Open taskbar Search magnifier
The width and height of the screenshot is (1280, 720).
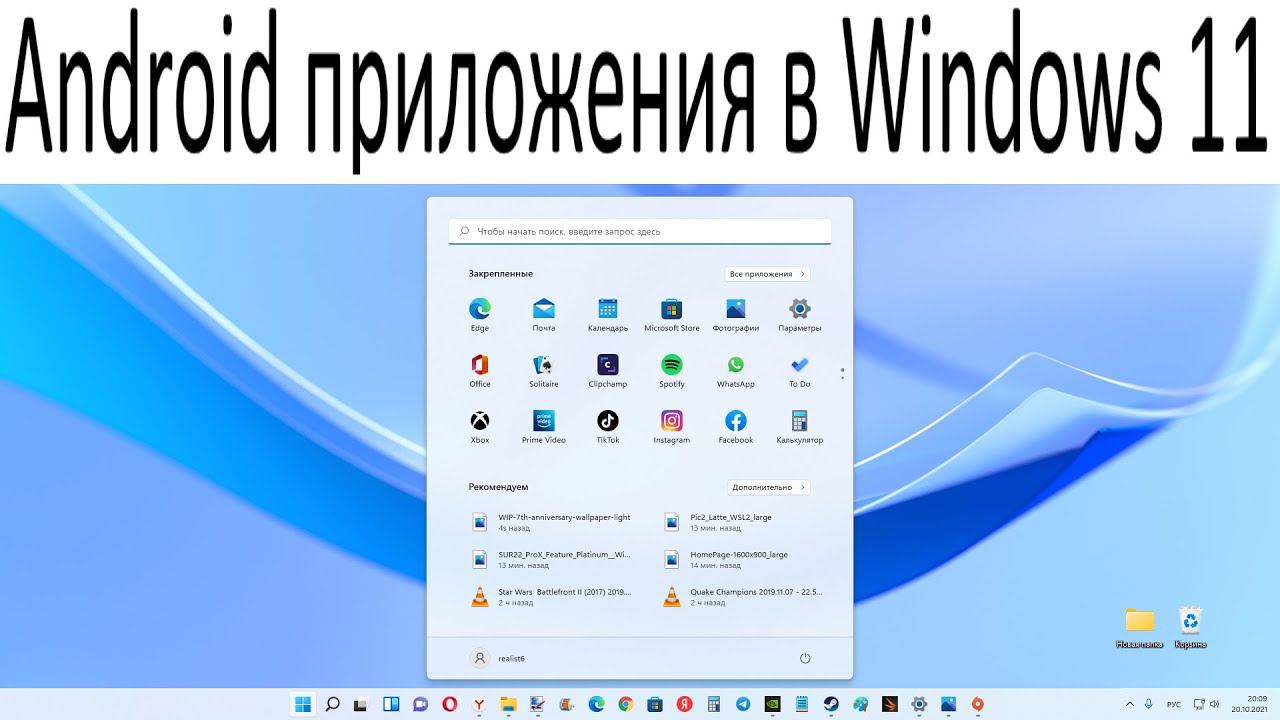(333, 704)
